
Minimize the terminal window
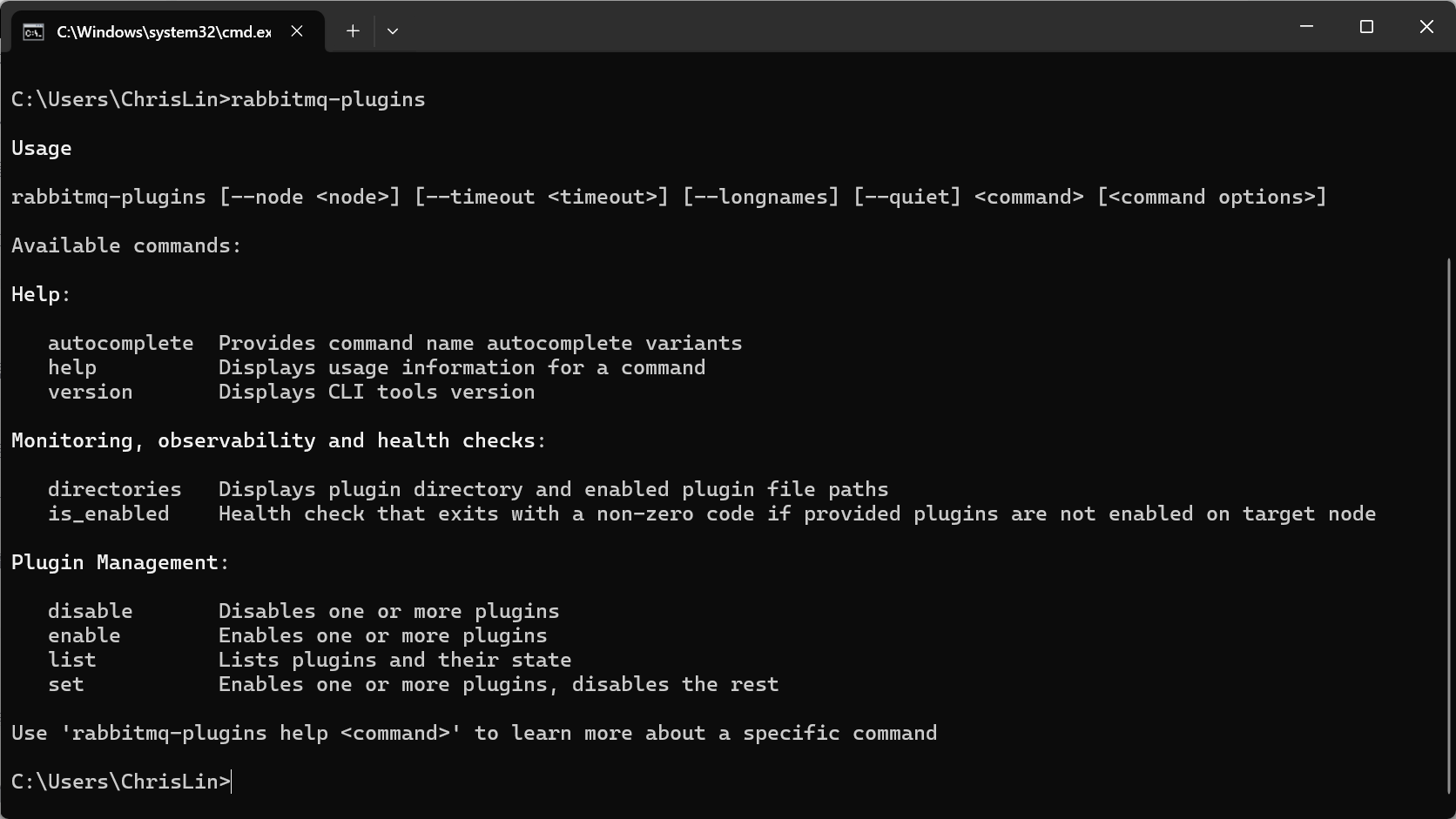click(1306, 27)
